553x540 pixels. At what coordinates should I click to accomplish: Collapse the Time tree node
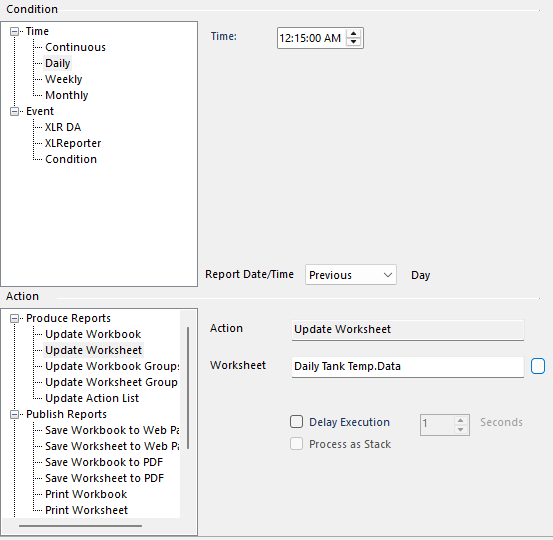pos(14,31)
